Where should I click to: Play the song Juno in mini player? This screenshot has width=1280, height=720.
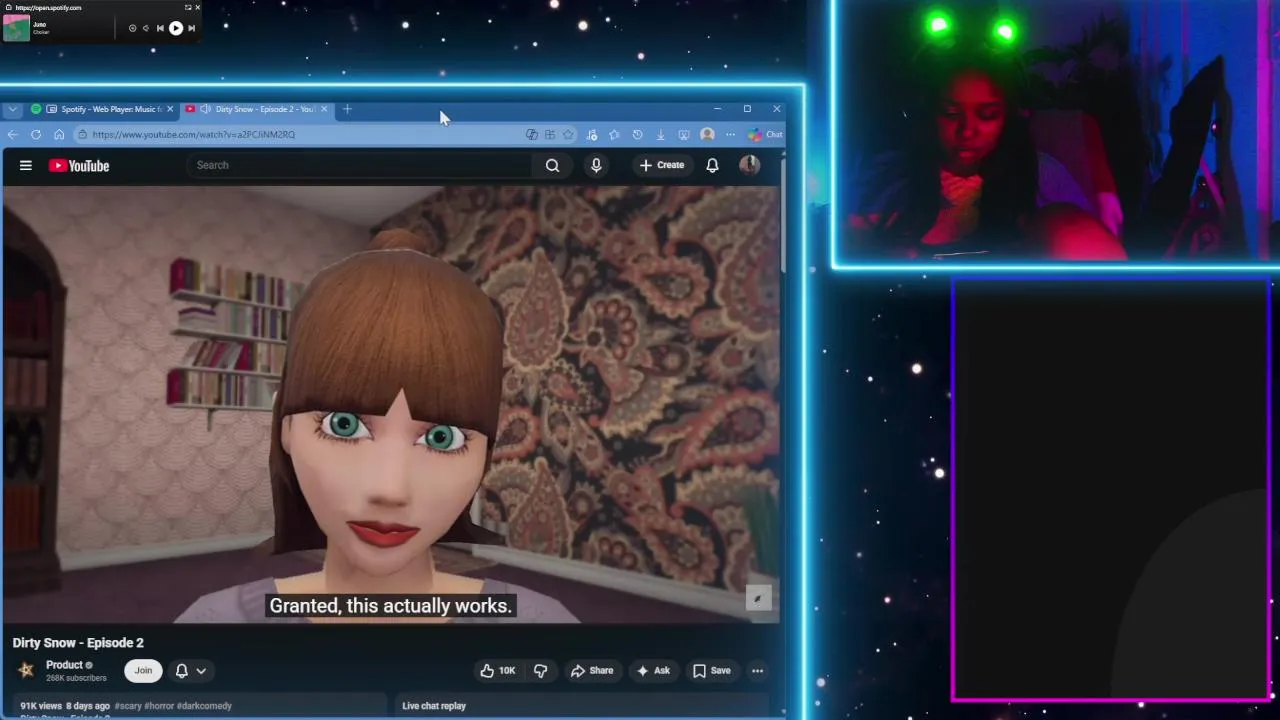[176, 28]
